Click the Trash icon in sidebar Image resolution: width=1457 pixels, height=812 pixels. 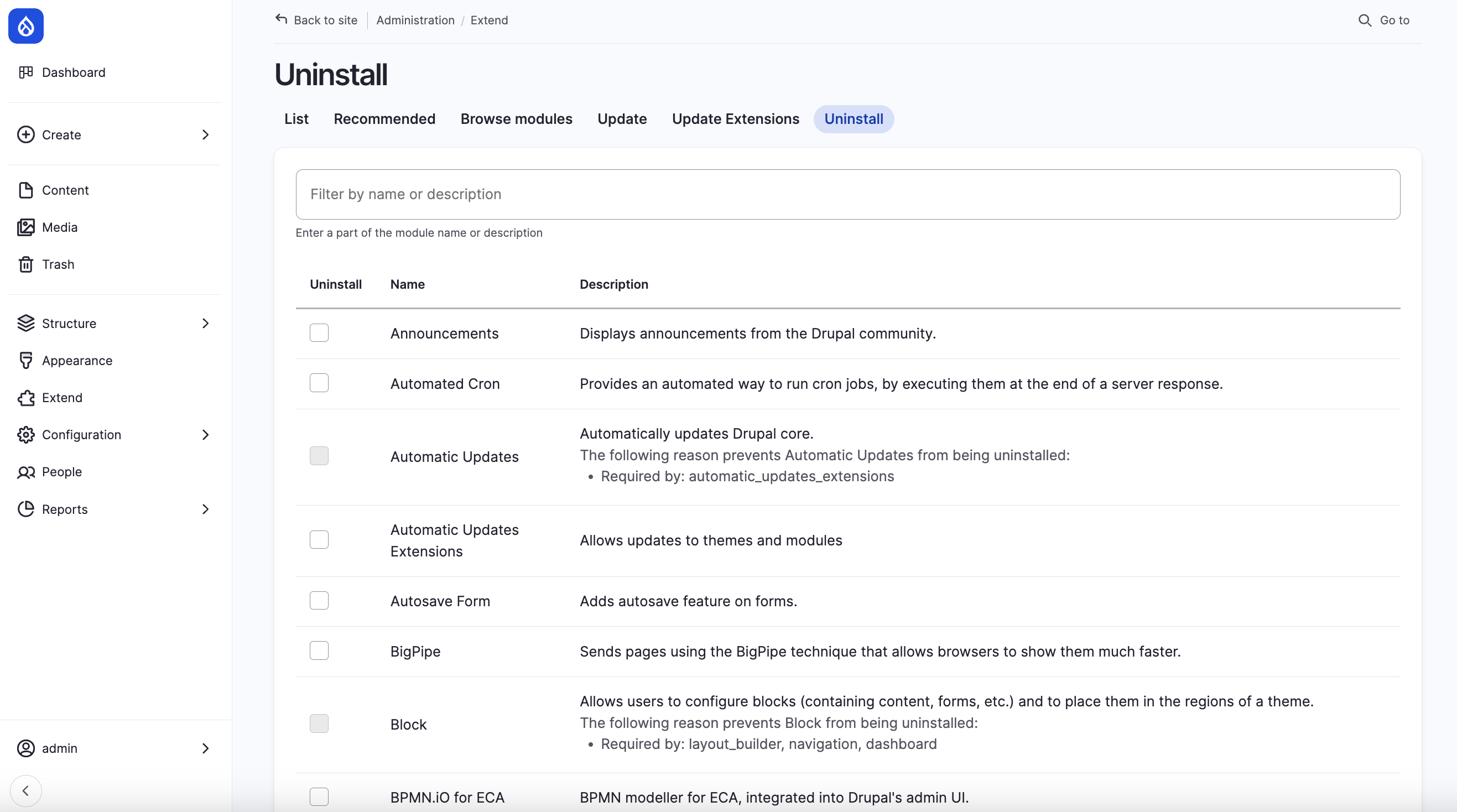tap(26, 264)
